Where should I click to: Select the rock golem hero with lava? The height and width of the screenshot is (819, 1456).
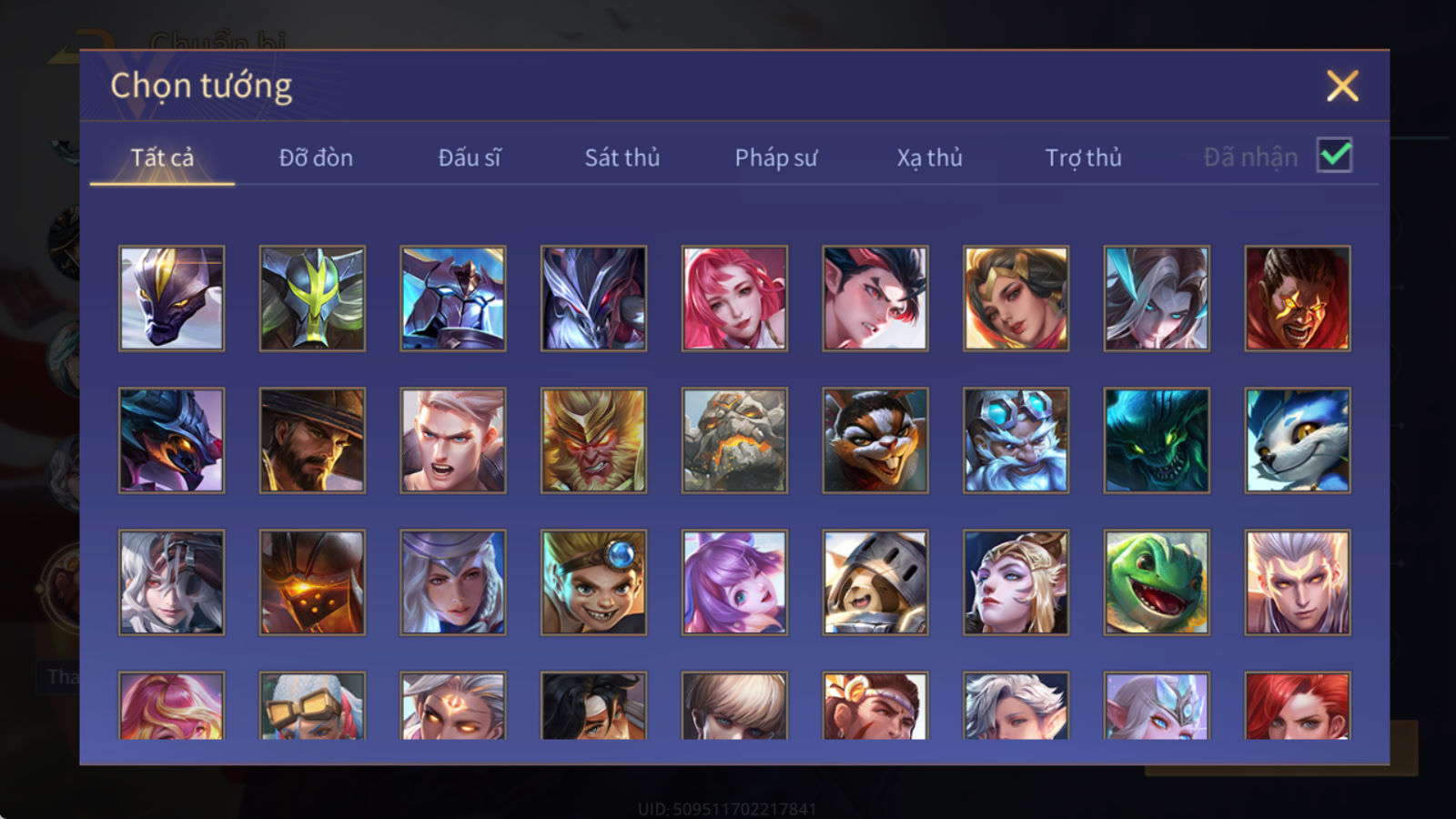734,440
